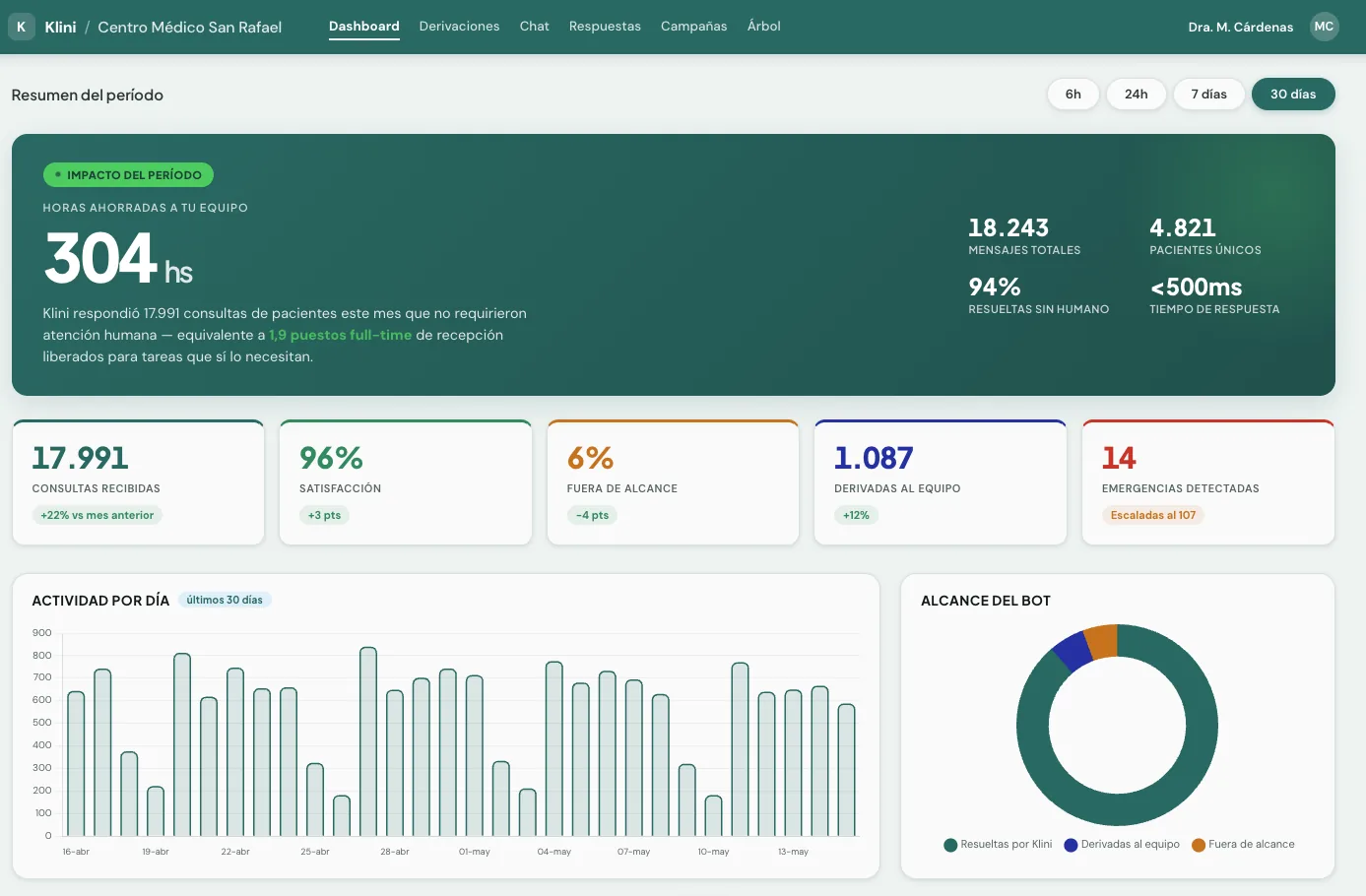Open the Respuestas tab
This screenshot has width=1366, height=896.
(x=605, y=27)
